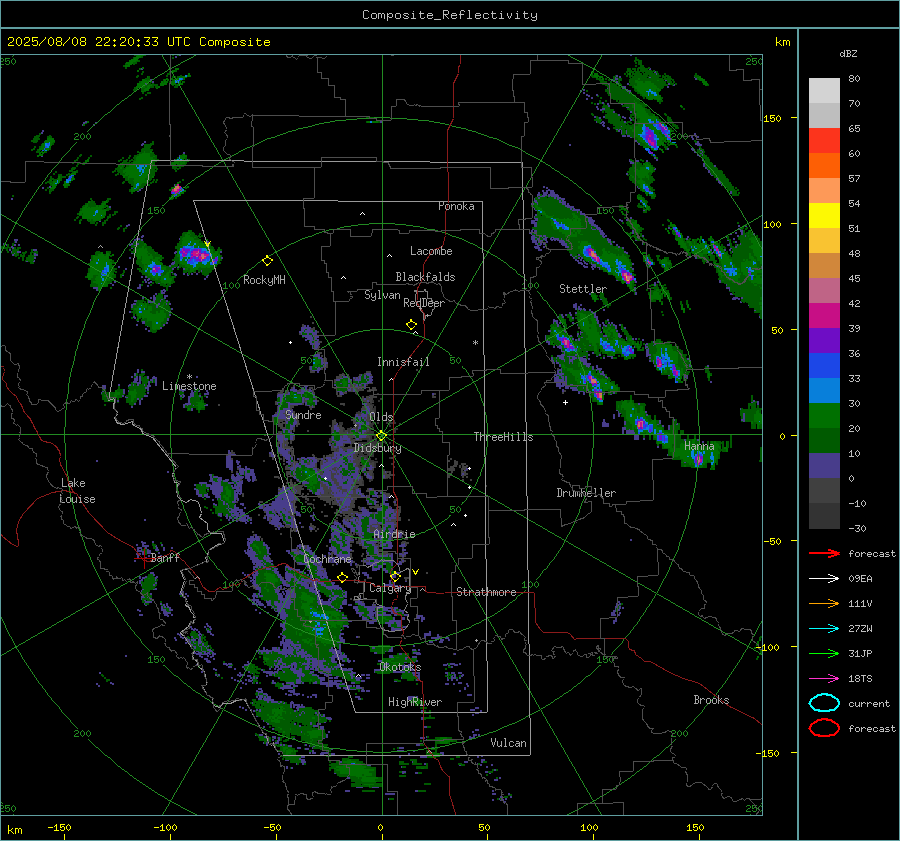Select the cyan 27ZW arrow in legend
Image resolution: width=900 pixels, height=841 pixels.
pos(824,629)
